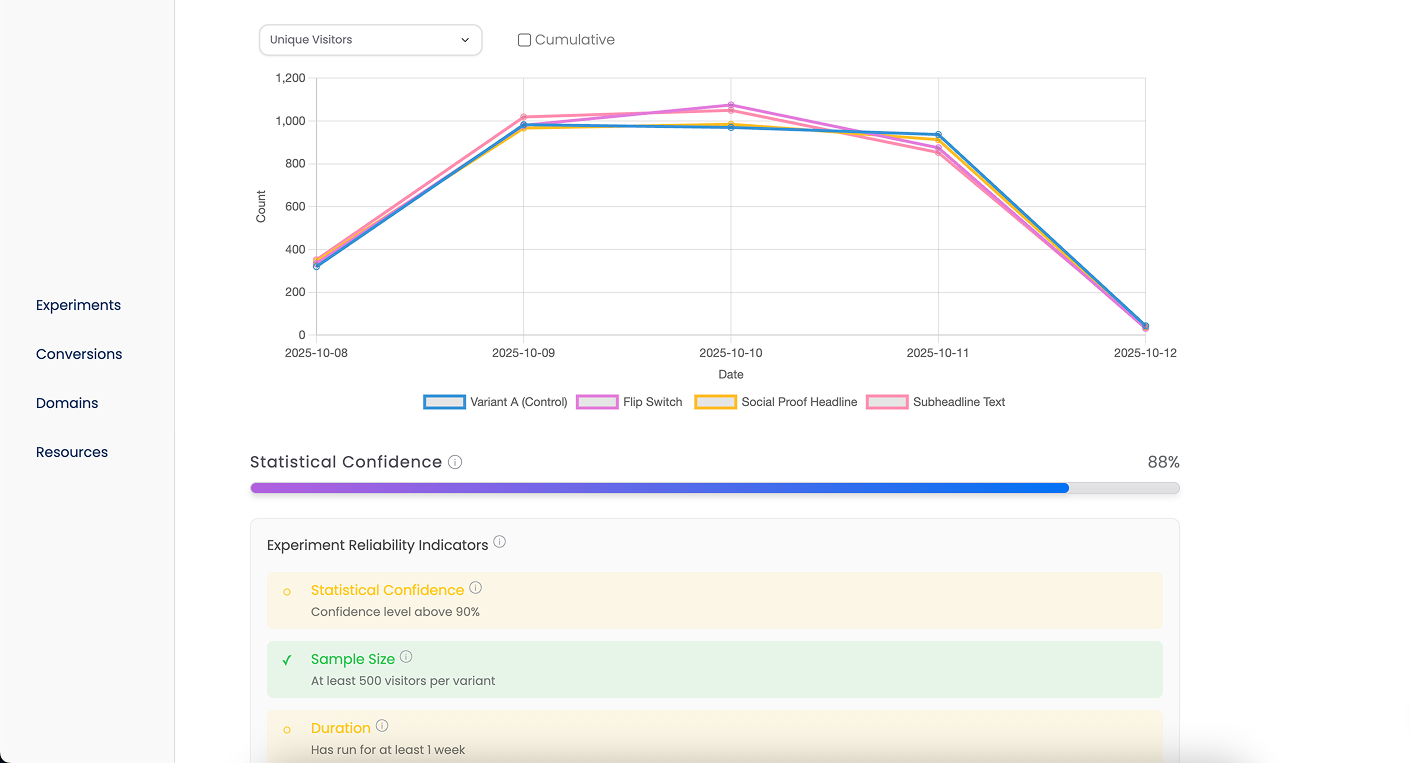Click the green checkmark for Sample Size
Viewport: 1410px width, 763px height.
click(287, 660)
